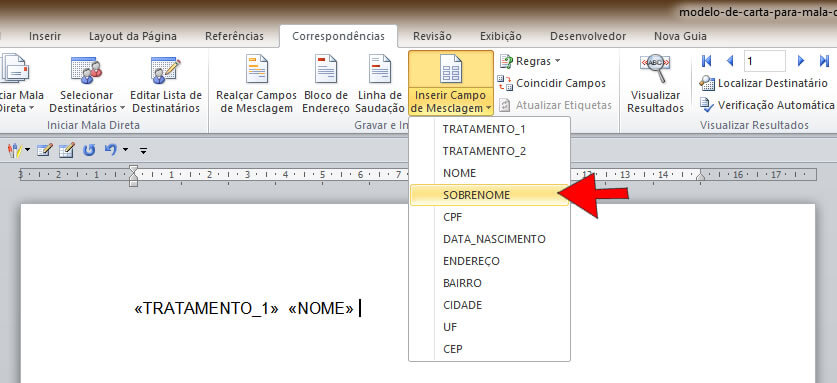Open the Layout da Página tab
This screenshot has width=837, height=383.
click(133, 36)
